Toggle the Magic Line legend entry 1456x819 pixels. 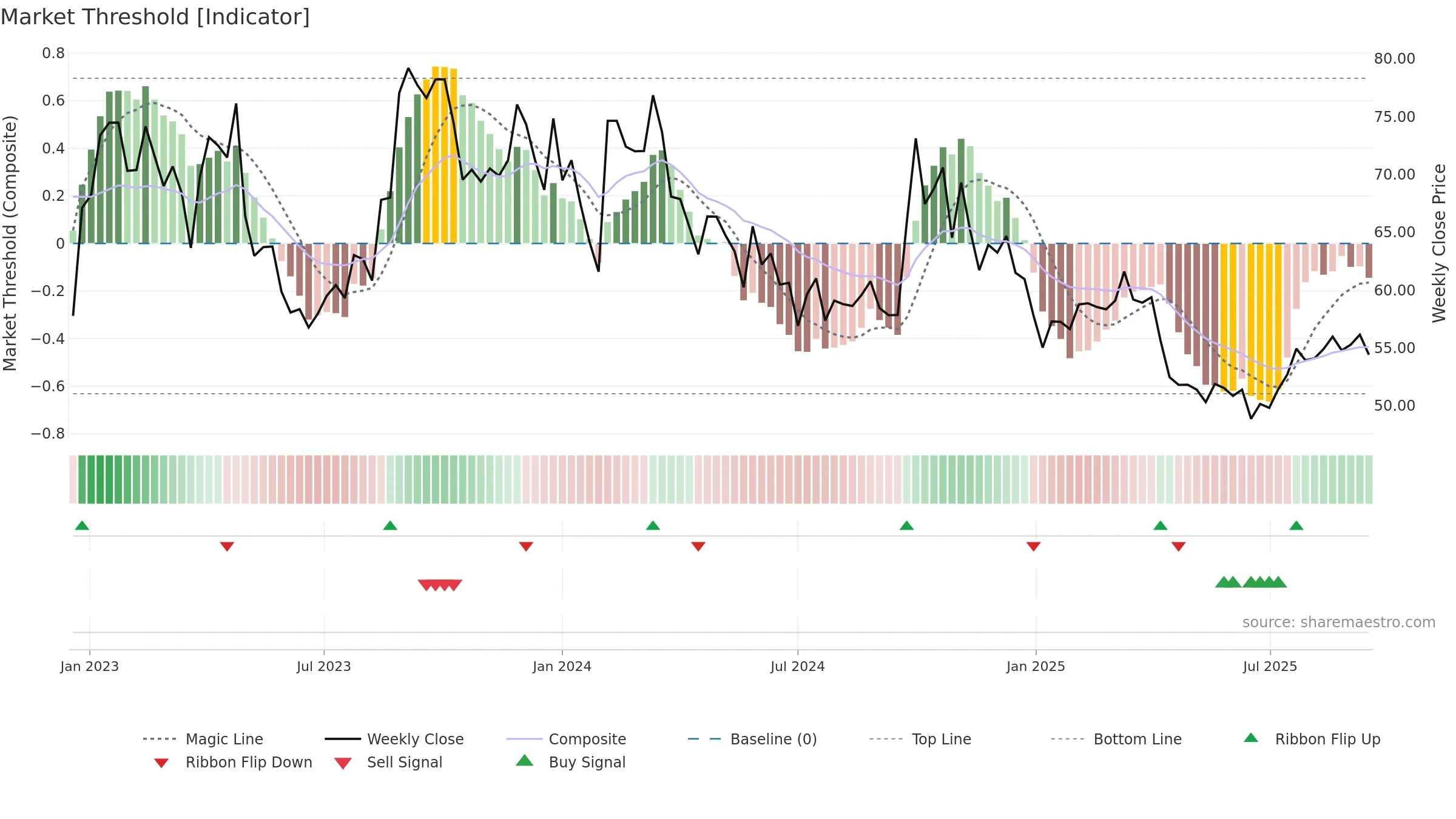point(203,739)
